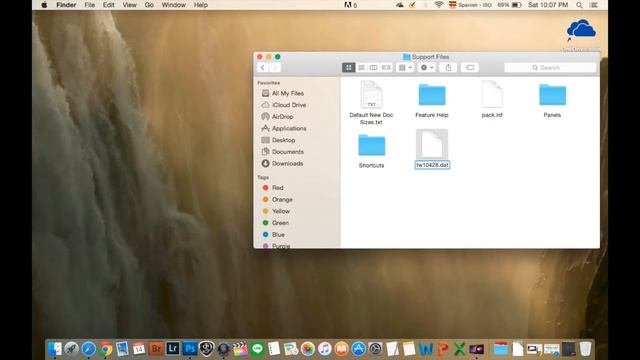Click the battery status icon
This screenshot has width=640, height=360.
517,5
